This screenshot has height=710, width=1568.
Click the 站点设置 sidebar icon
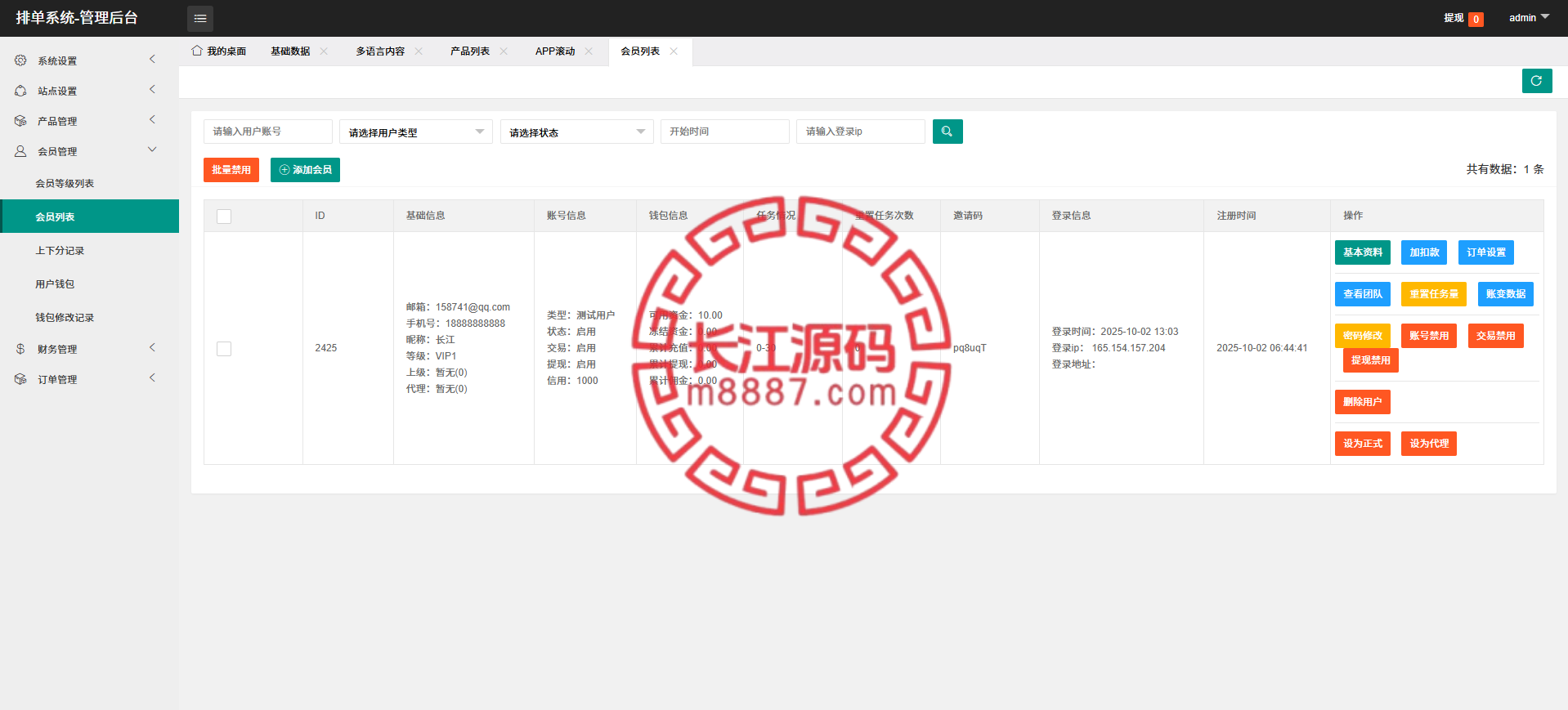[x=20, y=91]
